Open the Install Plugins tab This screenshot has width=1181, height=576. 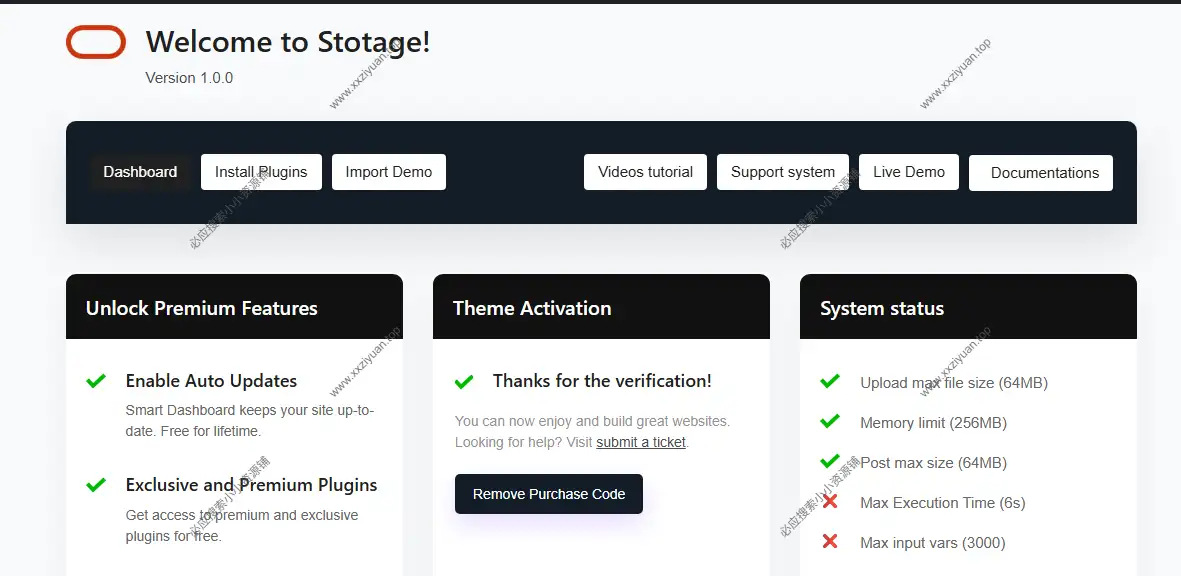click(261, 172)
